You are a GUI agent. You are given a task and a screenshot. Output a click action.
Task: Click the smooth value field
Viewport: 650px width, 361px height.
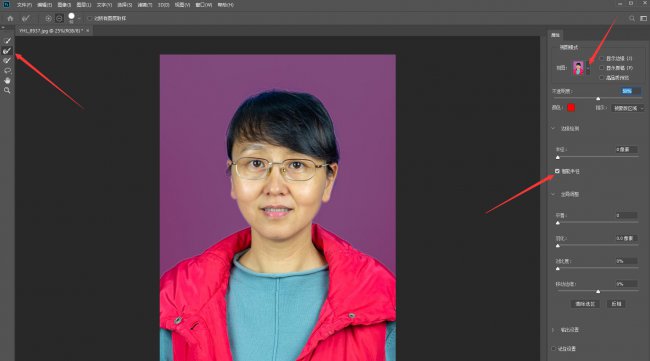[626, 215]
